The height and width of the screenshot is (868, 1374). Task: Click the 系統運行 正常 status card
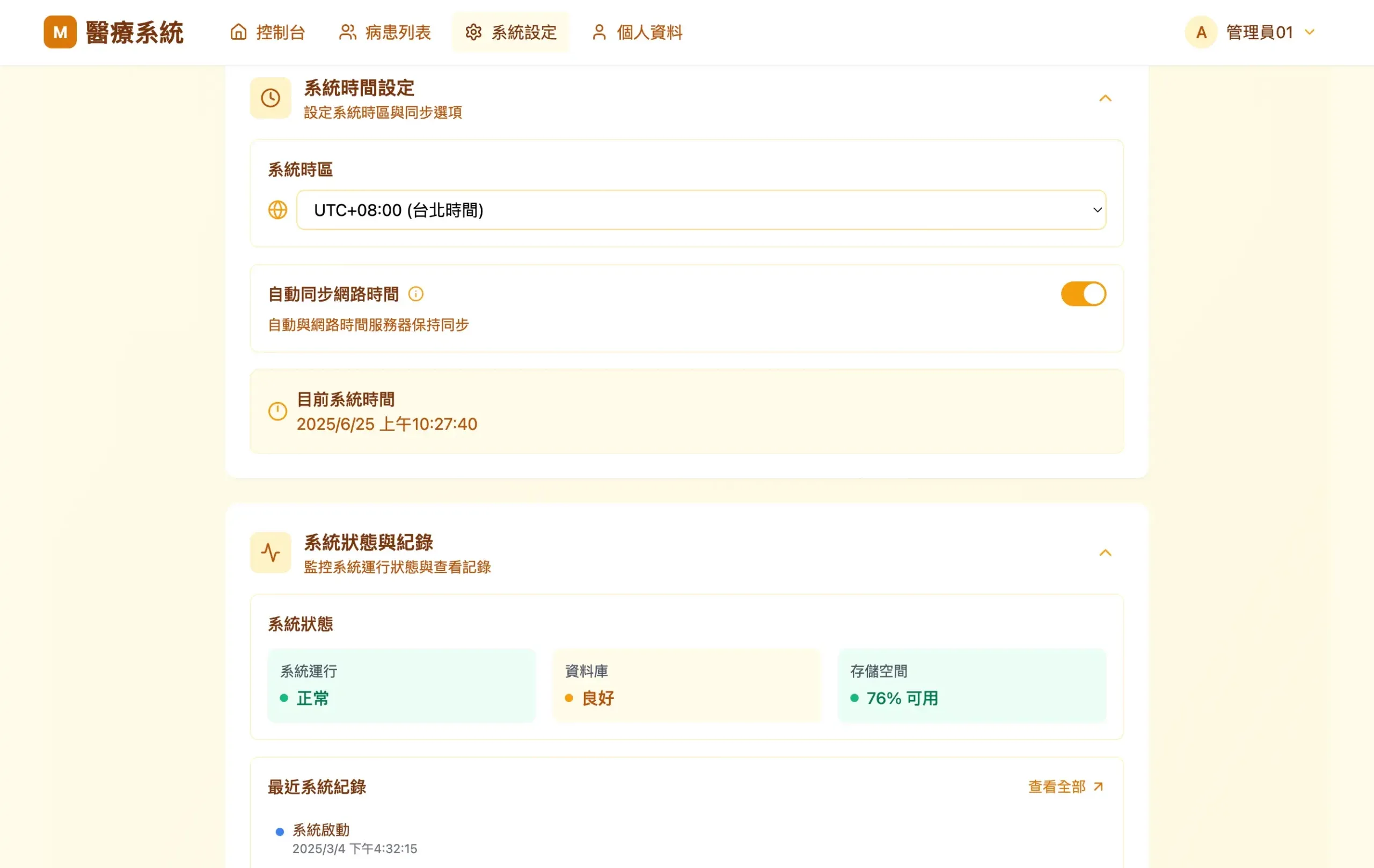[401, 685]
